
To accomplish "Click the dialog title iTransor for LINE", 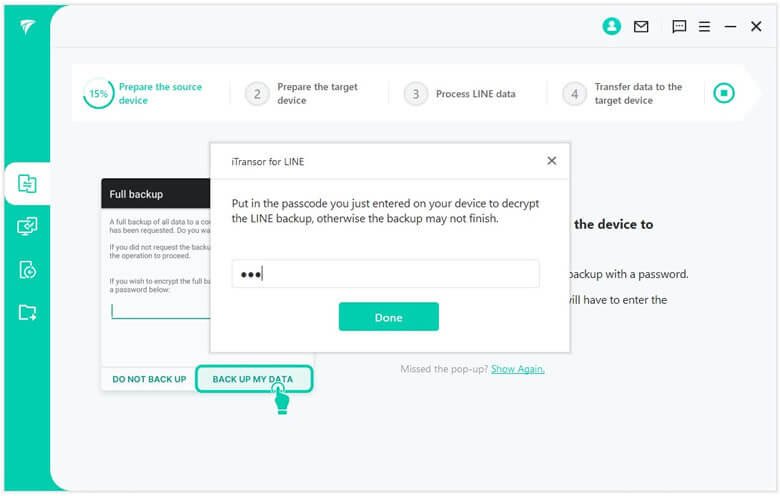I will coord(268,162).
